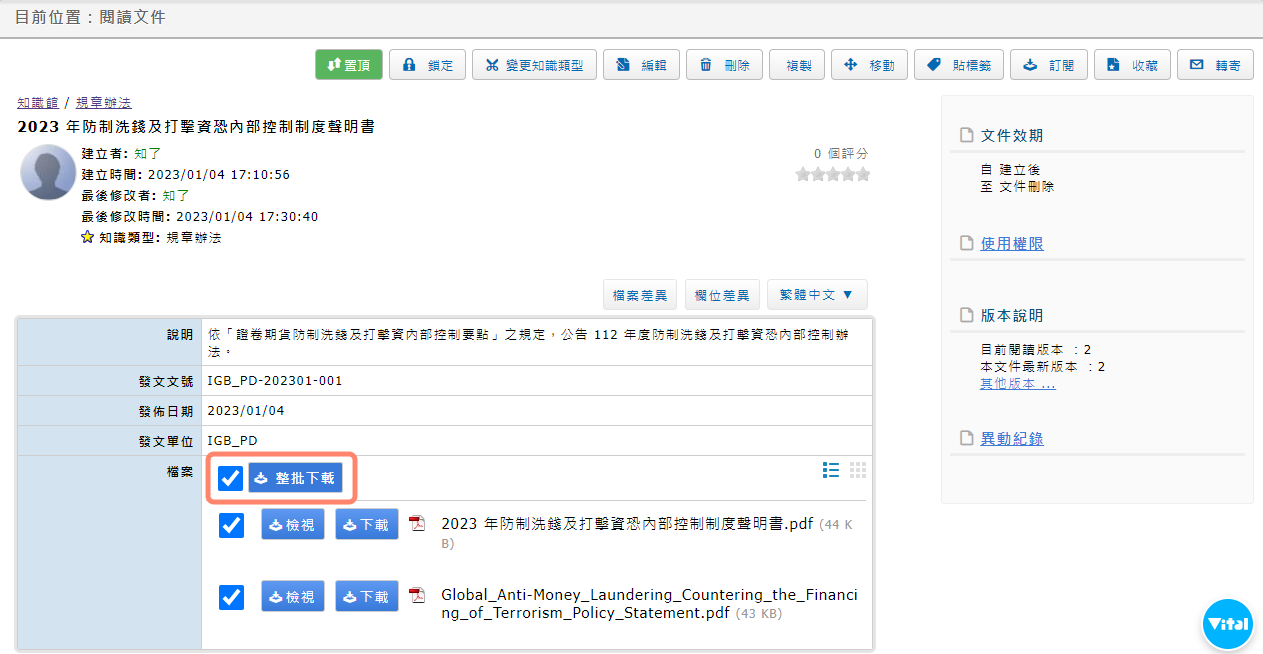Uncheck the 2023 聲明書 pdf checkbox
The height and width of the screenshot is (654, 1263).
231,525
